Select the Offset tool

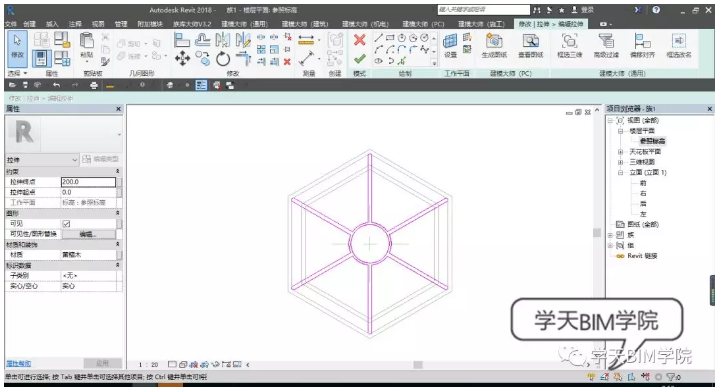pyautogui.click(x=202, y=40)
